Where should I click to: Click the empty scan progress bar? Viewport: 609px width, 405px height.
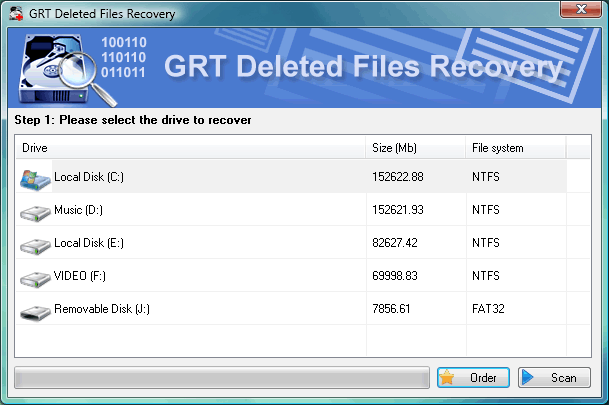click(222, 378)
